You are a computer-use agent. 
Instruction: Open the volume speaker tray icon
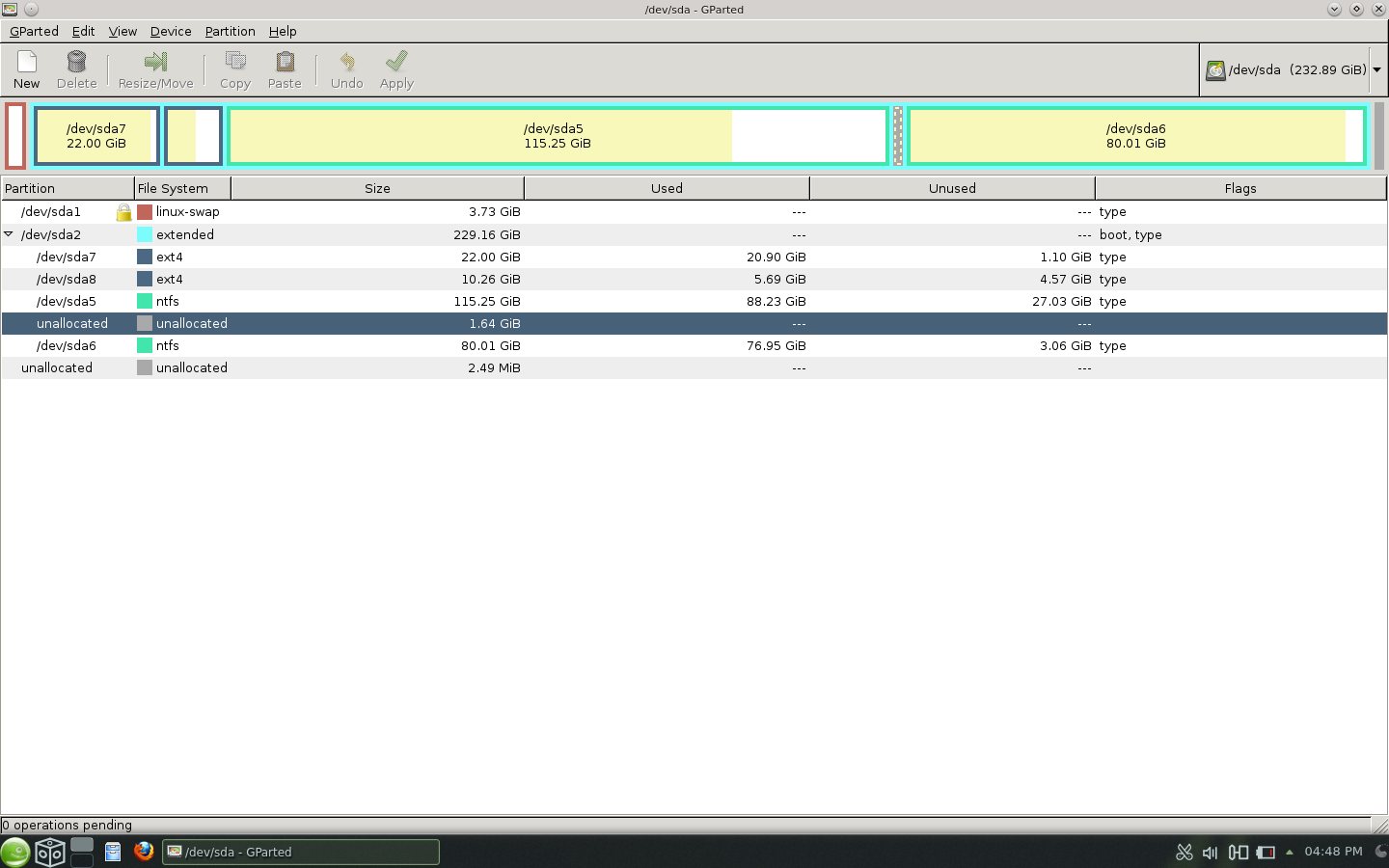tap(1211, 852)
